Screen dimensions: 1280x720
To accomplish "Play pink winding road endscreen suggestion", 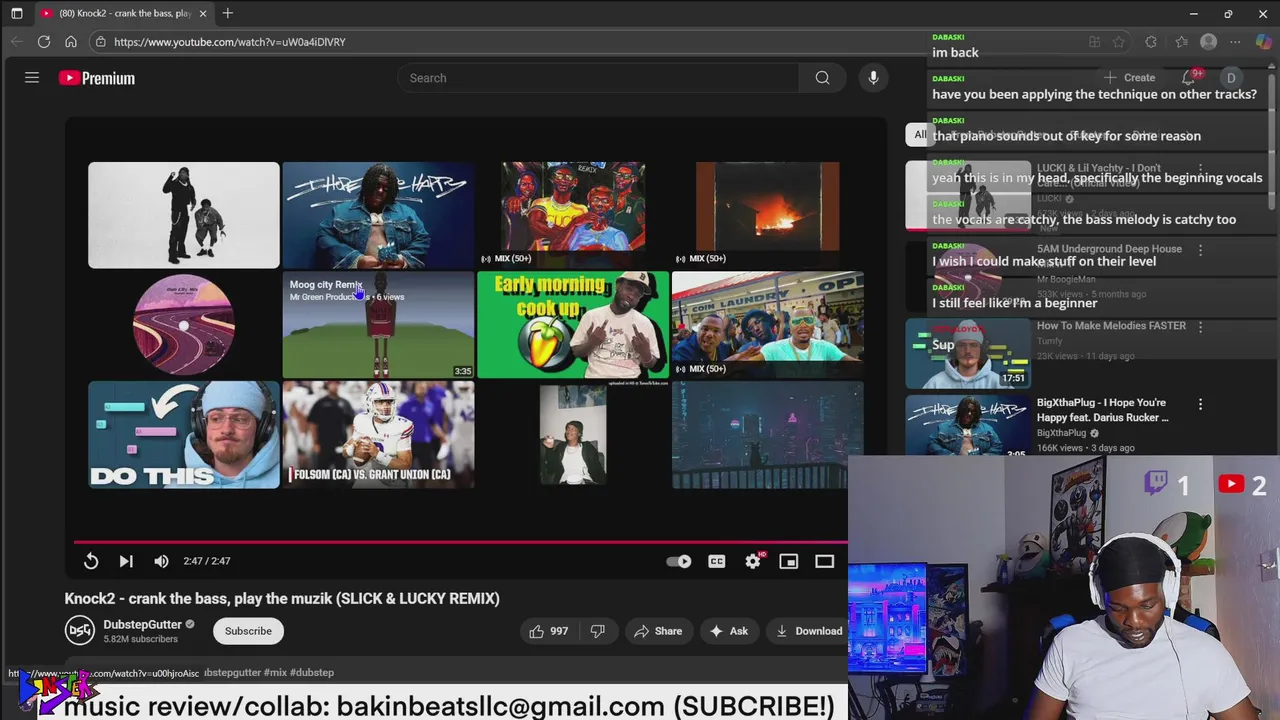I will coord(183,325).
